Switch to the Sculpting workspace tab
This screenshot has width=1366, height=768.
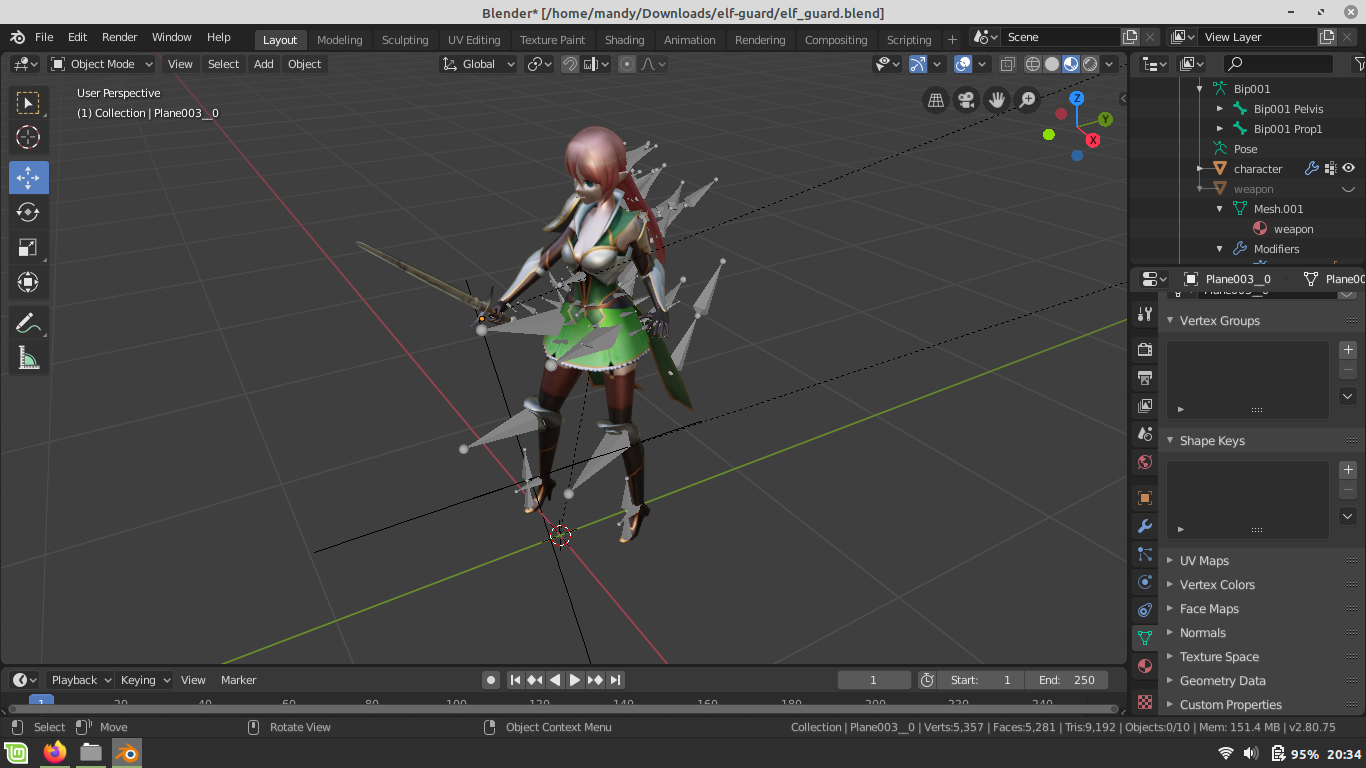404,40
